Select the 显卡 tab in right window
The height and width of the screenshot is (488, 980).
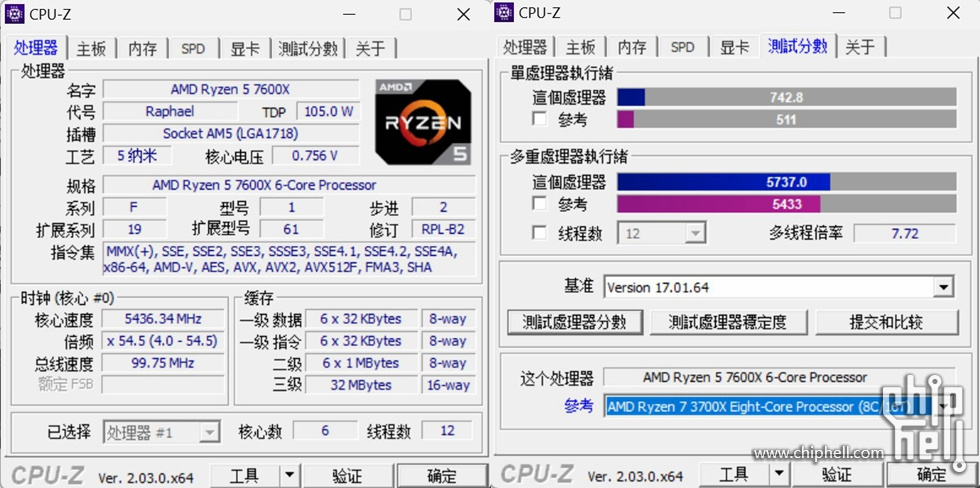[x=734, y=47]
